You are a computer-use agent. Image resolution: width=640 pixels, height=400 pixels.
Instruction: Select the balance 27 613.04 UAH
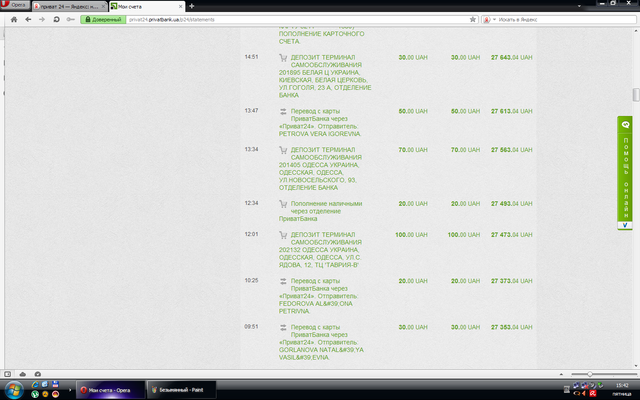click(511, 111)
